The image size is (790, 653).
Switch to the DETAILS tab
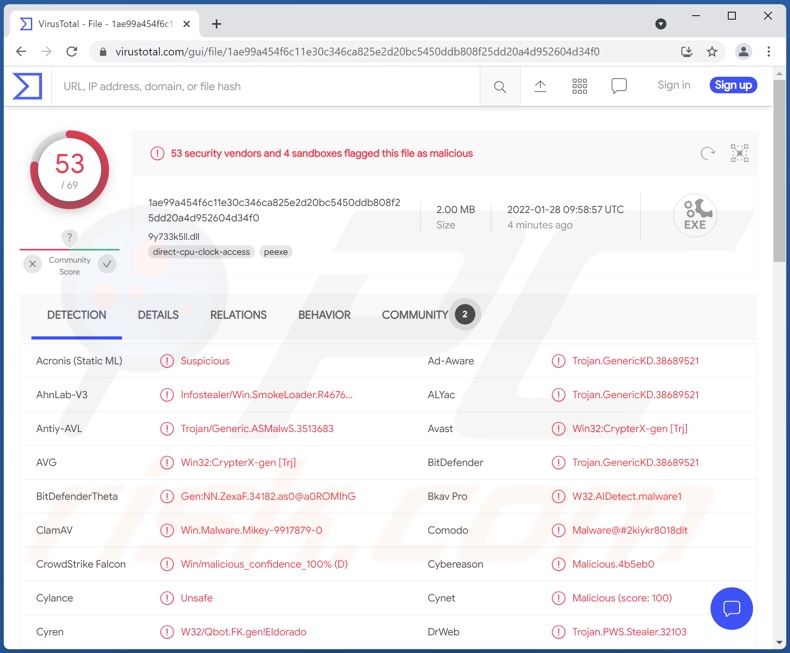[158, 315]
